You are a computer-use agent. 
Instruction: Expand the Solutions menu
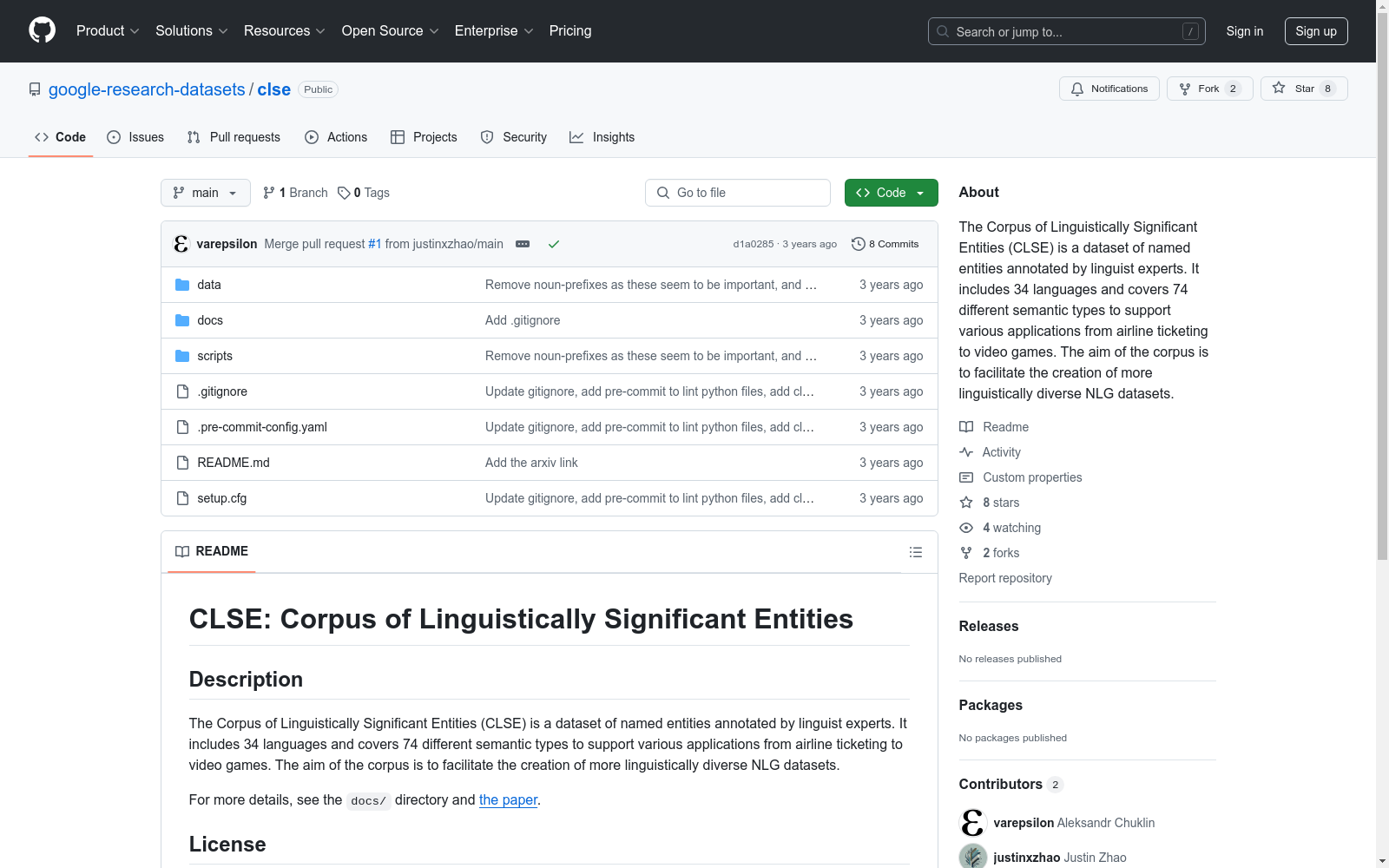tap(192, 30)
